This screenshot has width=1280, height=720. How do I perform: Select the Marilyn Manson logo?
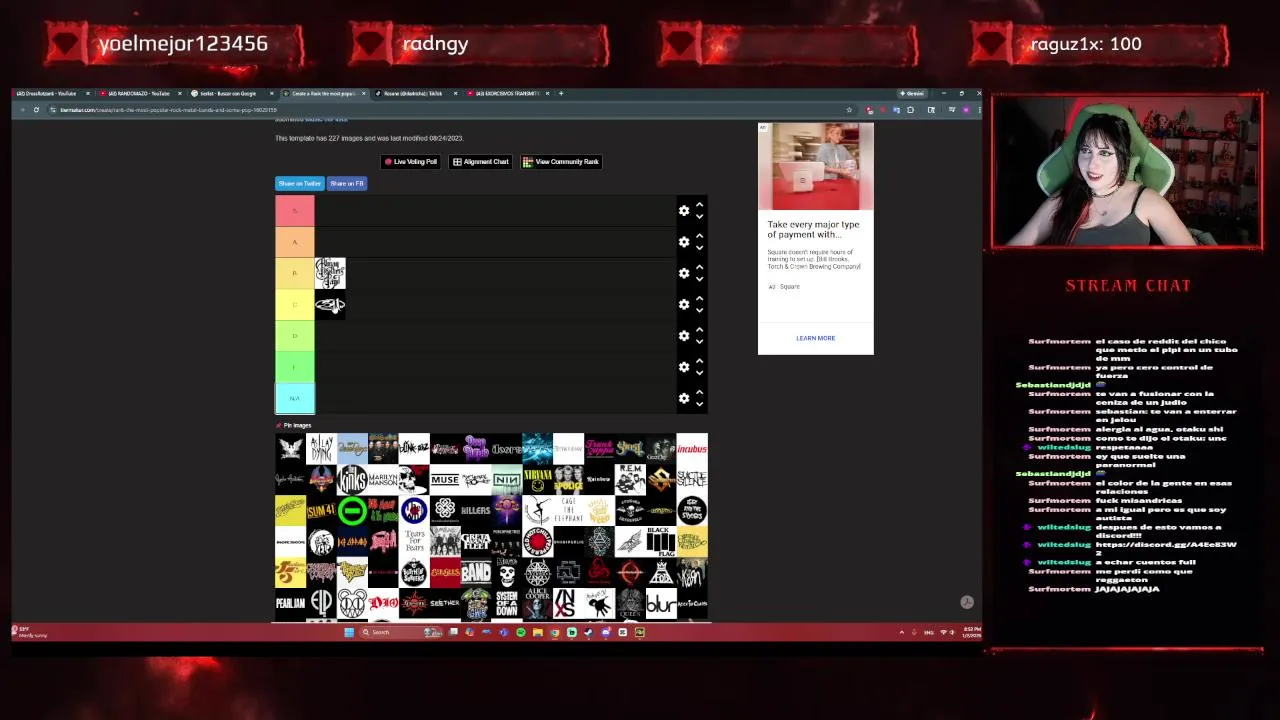[x=383, y=479]
